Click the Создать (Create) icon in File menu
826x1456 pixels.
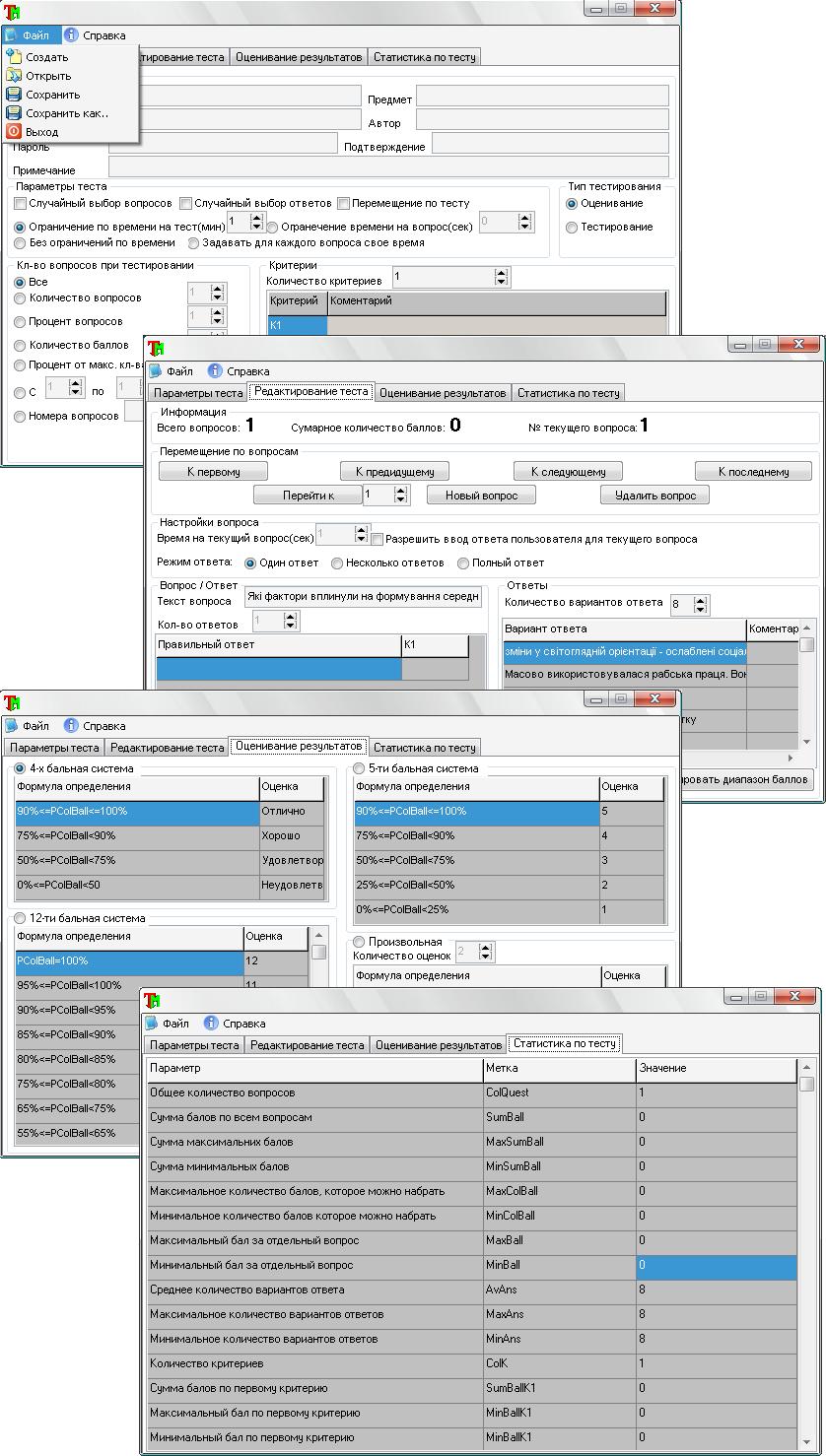pos(14,57)
